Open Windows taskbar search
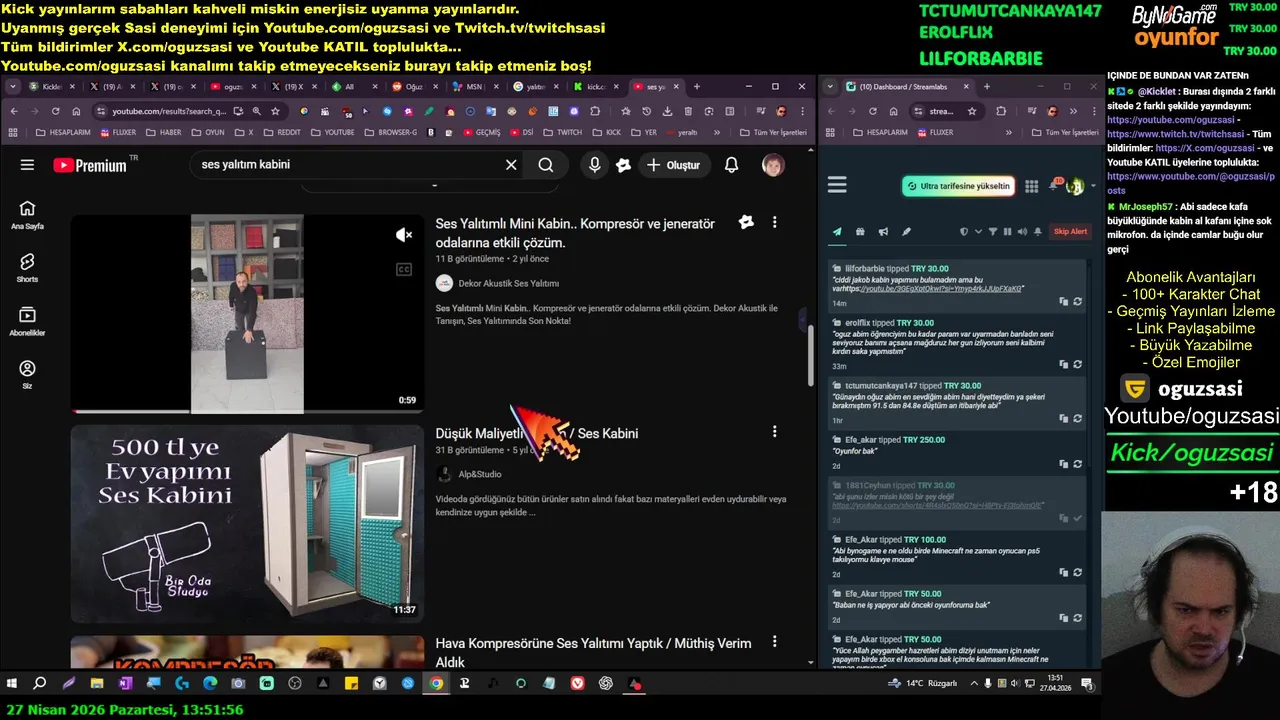 point(40,684)
